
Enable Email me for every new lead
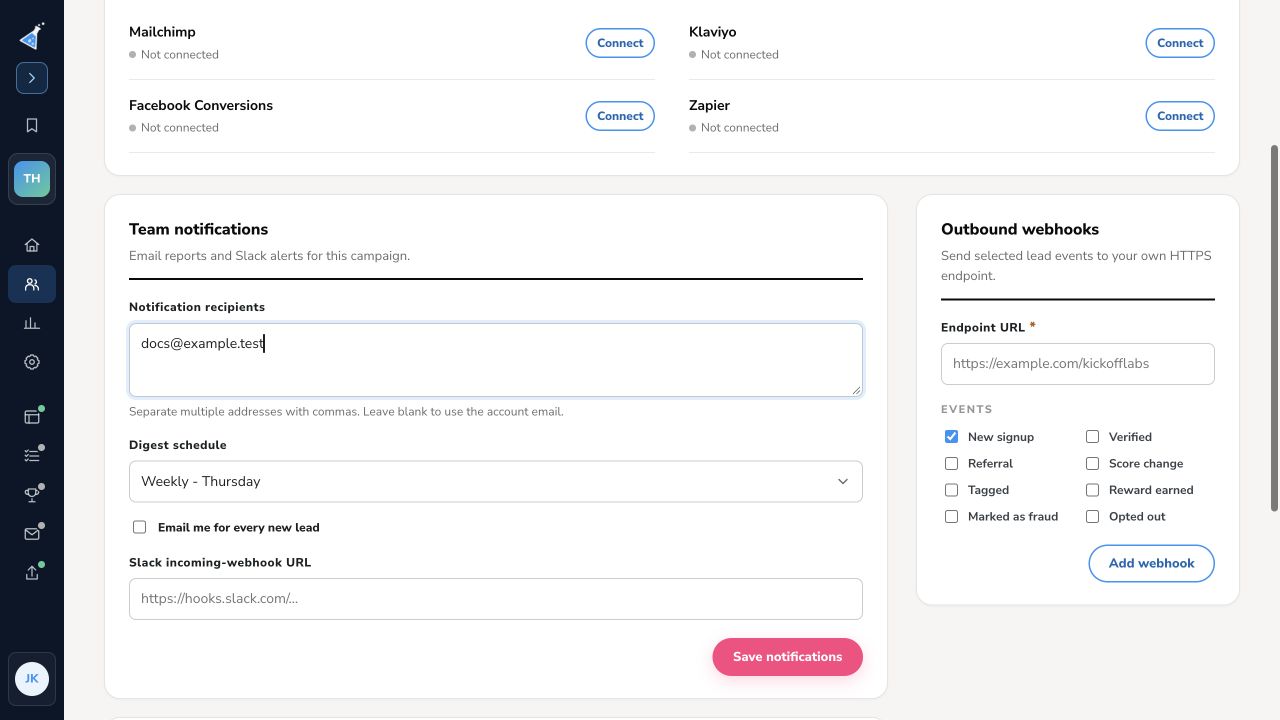[140, 527]
